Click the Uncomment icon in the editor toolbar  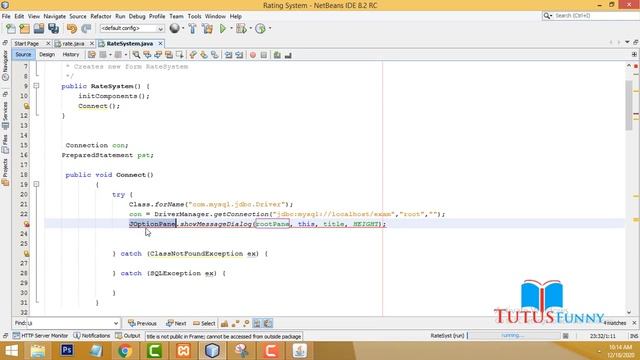[288, 55]
